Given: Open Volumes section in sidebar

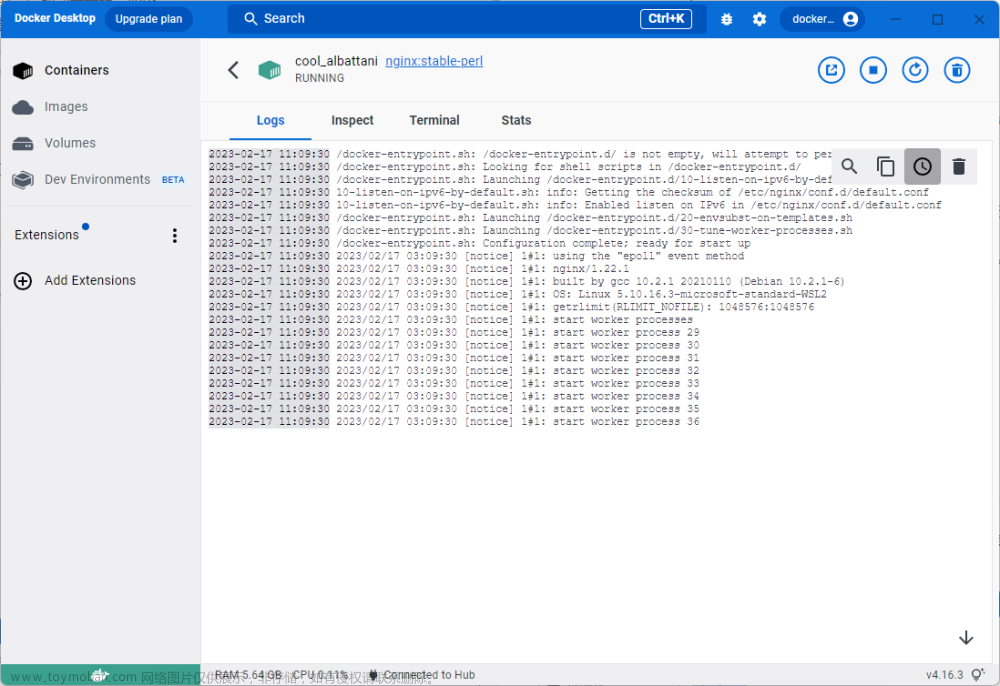Looking at the screenshot, I should pos(54,143).
